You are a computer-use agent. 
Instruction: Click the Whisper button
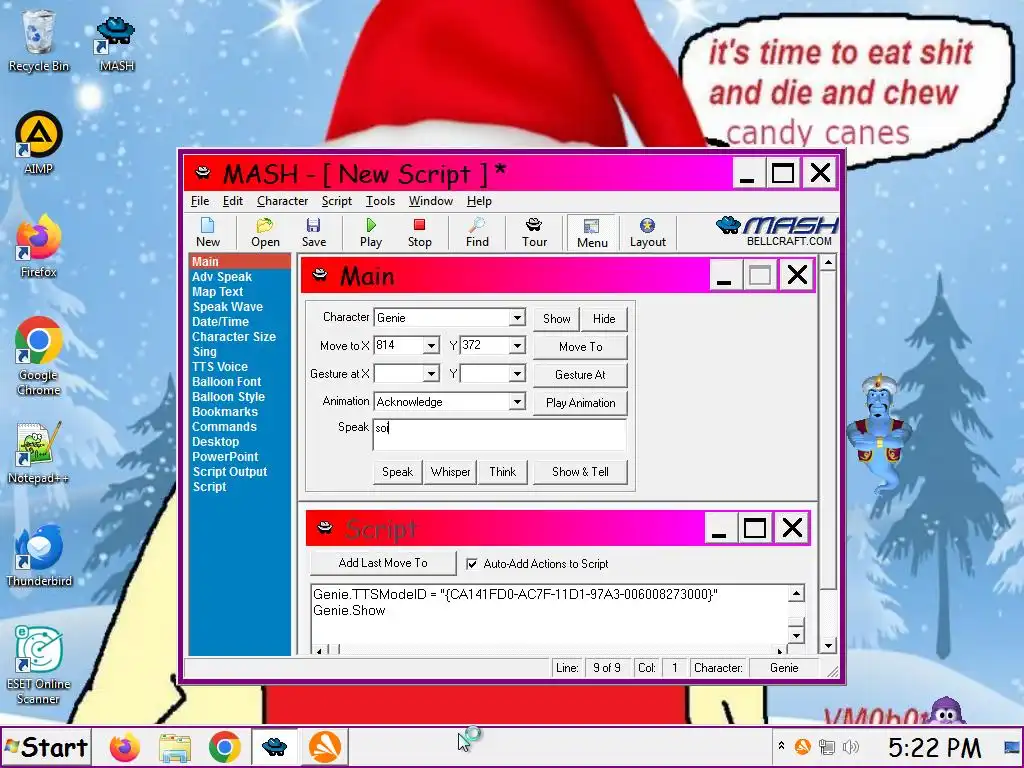pos(450,472)
